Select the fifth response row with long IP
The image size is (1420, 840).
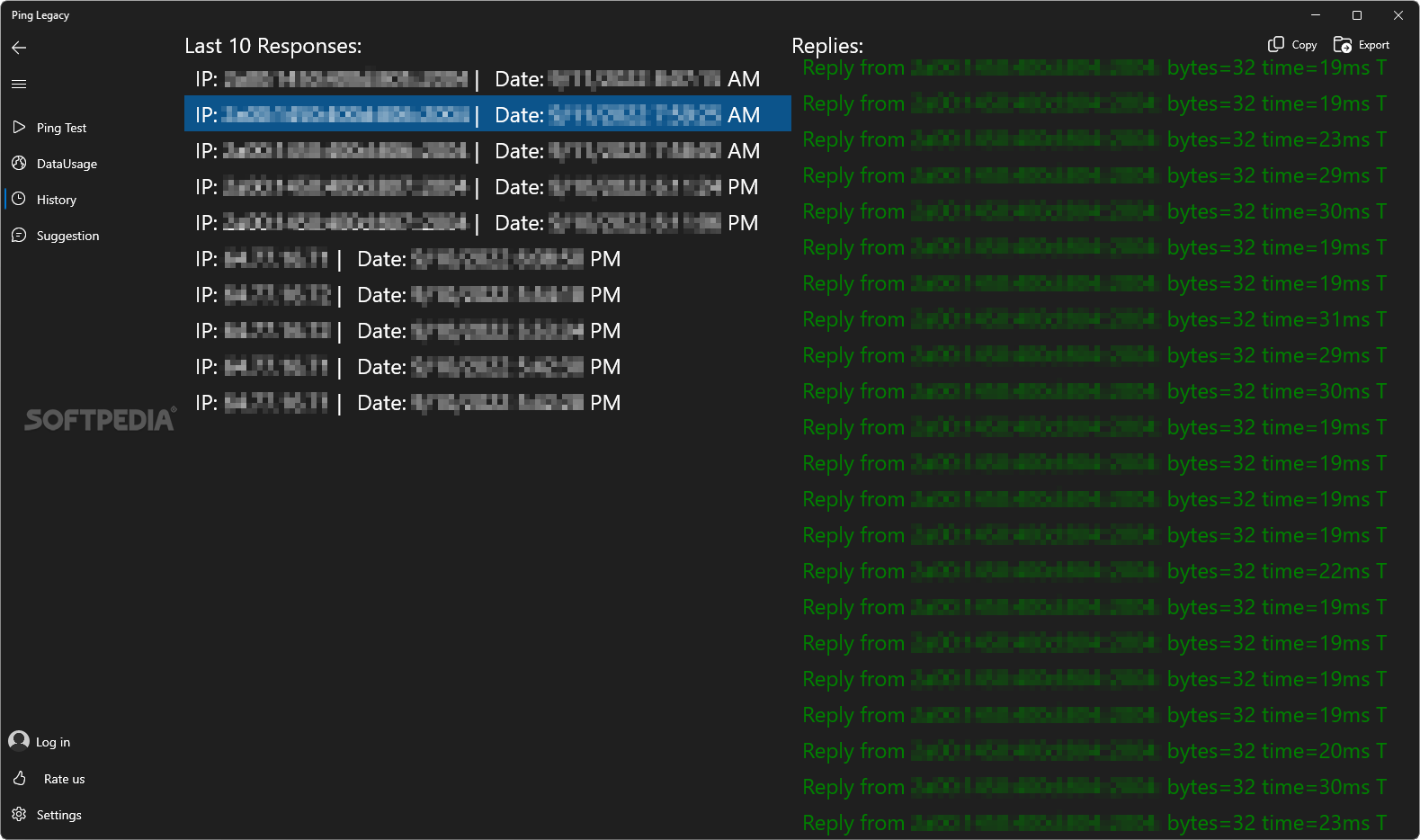[487, 223]
